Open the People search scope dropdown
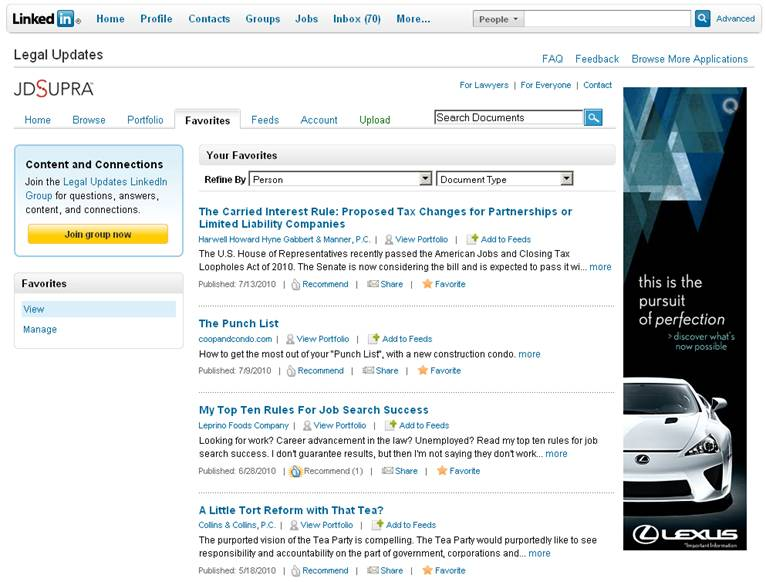Image resolution: width=766 pixels, height=582 pixels. click(498, 19)
